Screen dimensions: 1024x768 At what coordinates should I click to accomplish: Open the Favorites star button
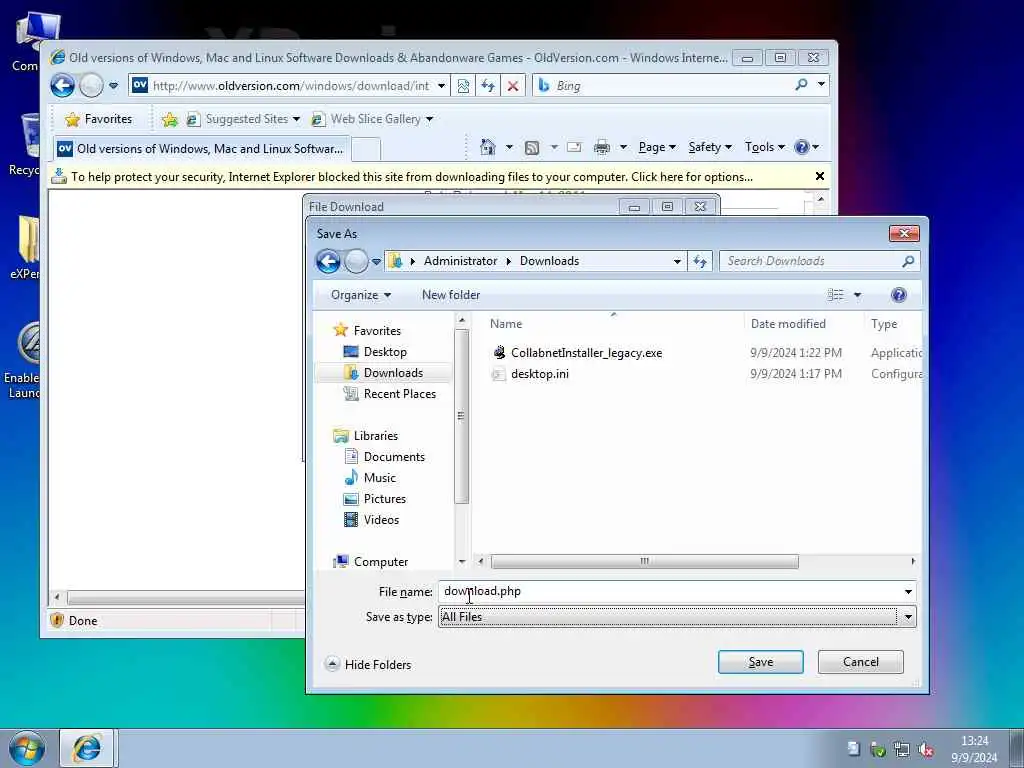point(99,119)
